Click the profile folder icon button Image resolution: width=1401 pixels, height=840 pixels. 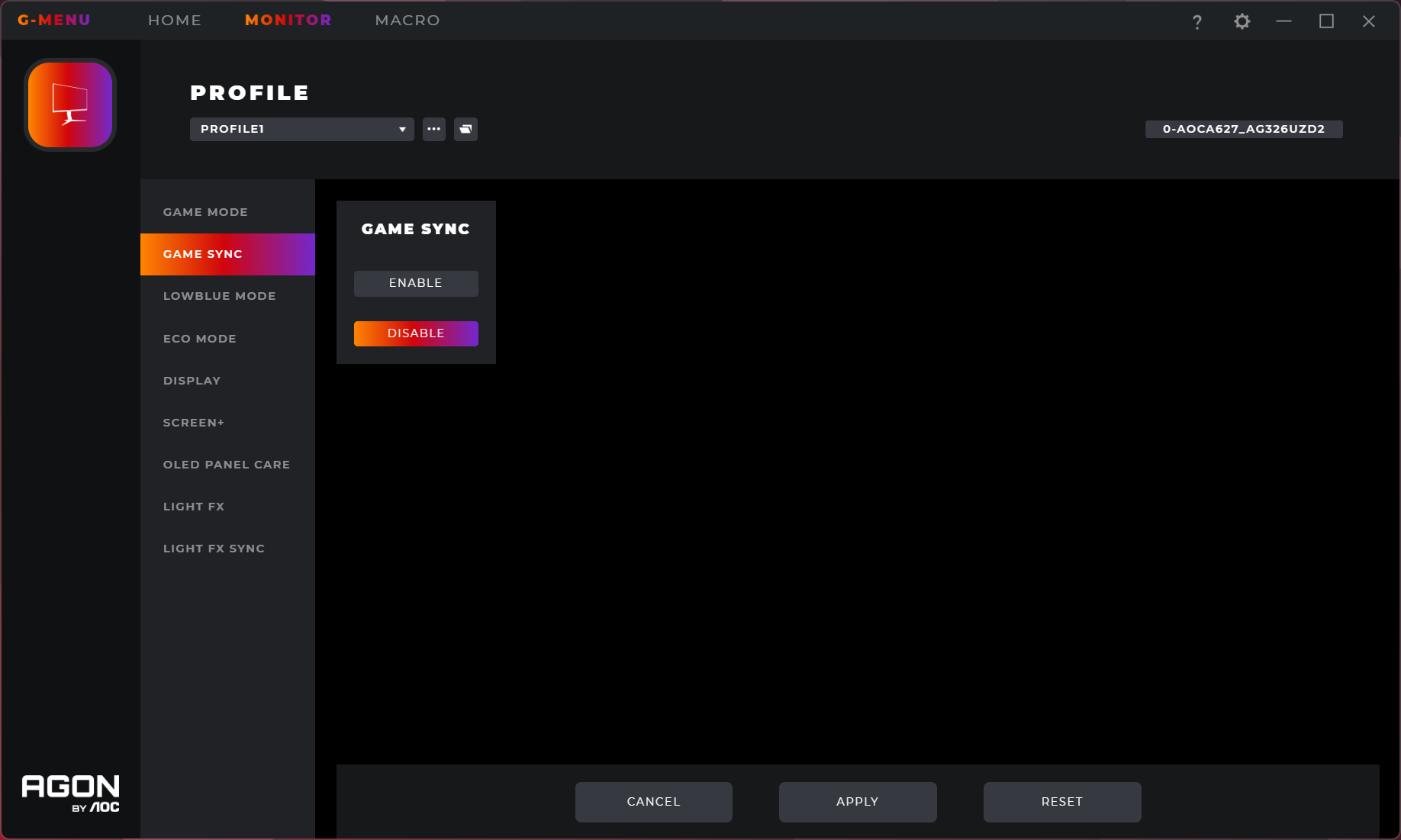(465, 129)
